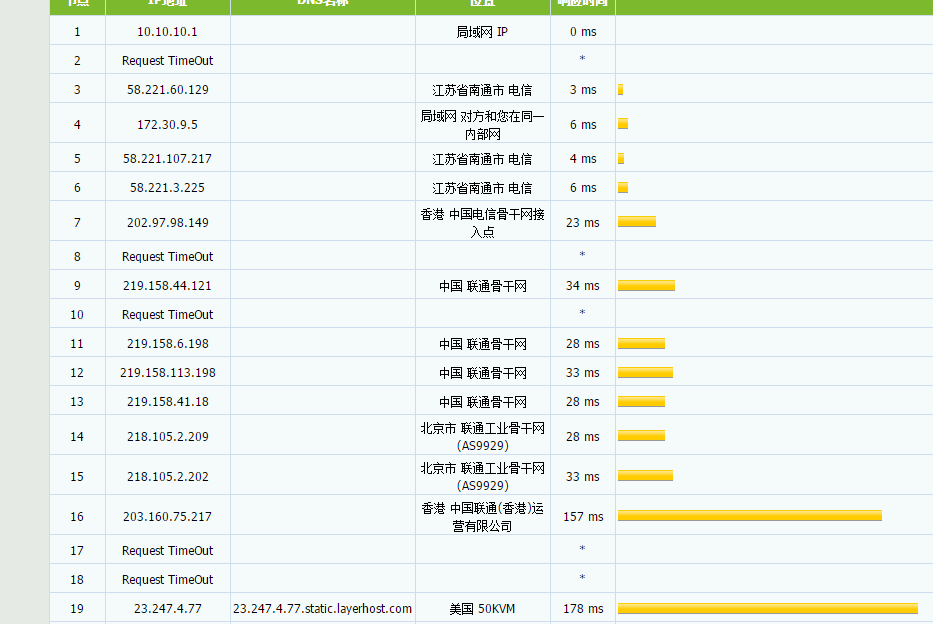Click Request TimeOut in hop 2
The width and height of the screenshot is (933, 624).
pos(167,61)
